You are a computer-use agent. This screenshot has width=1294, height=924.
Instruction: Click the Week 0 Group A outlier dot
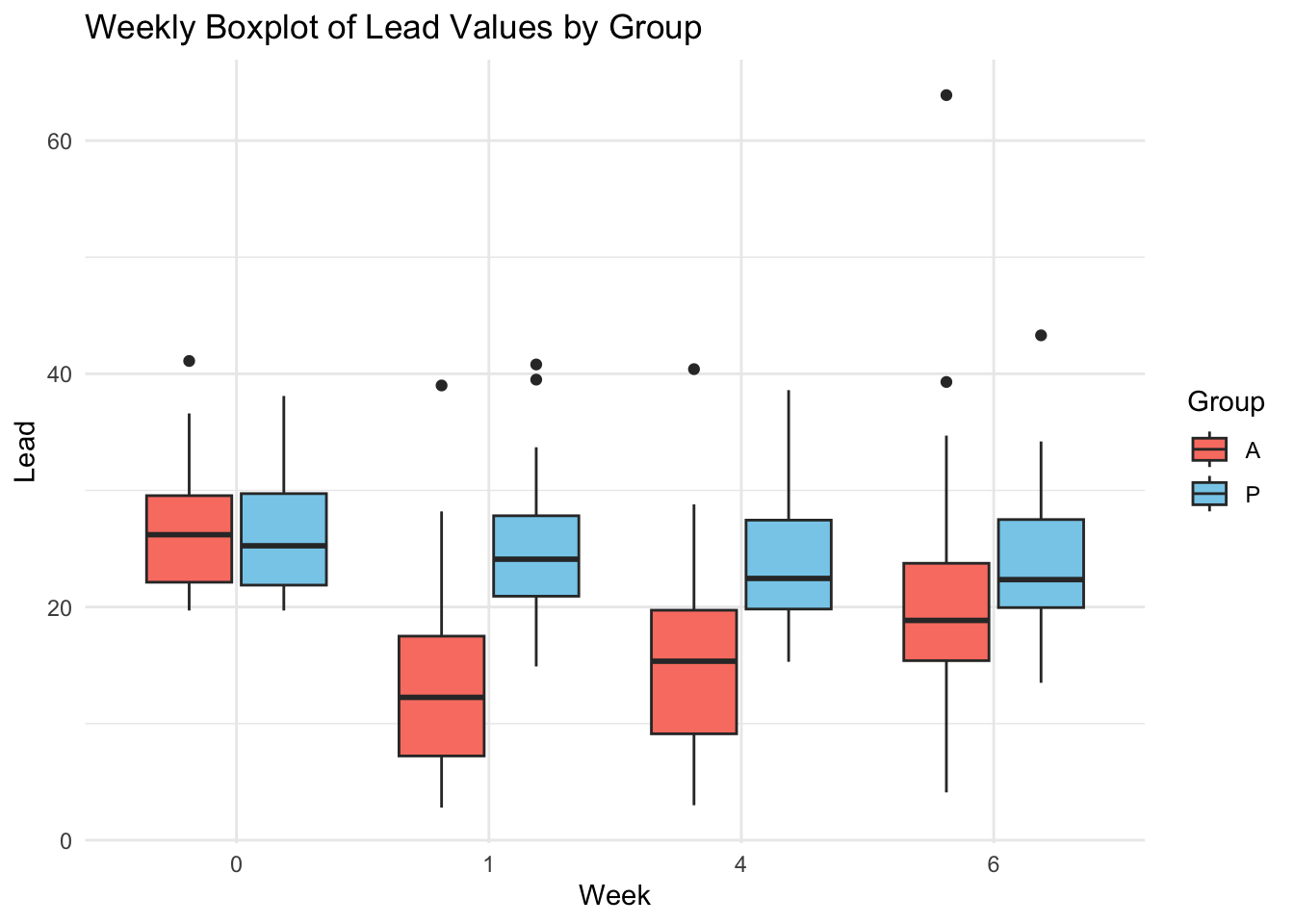pos(189,361)
